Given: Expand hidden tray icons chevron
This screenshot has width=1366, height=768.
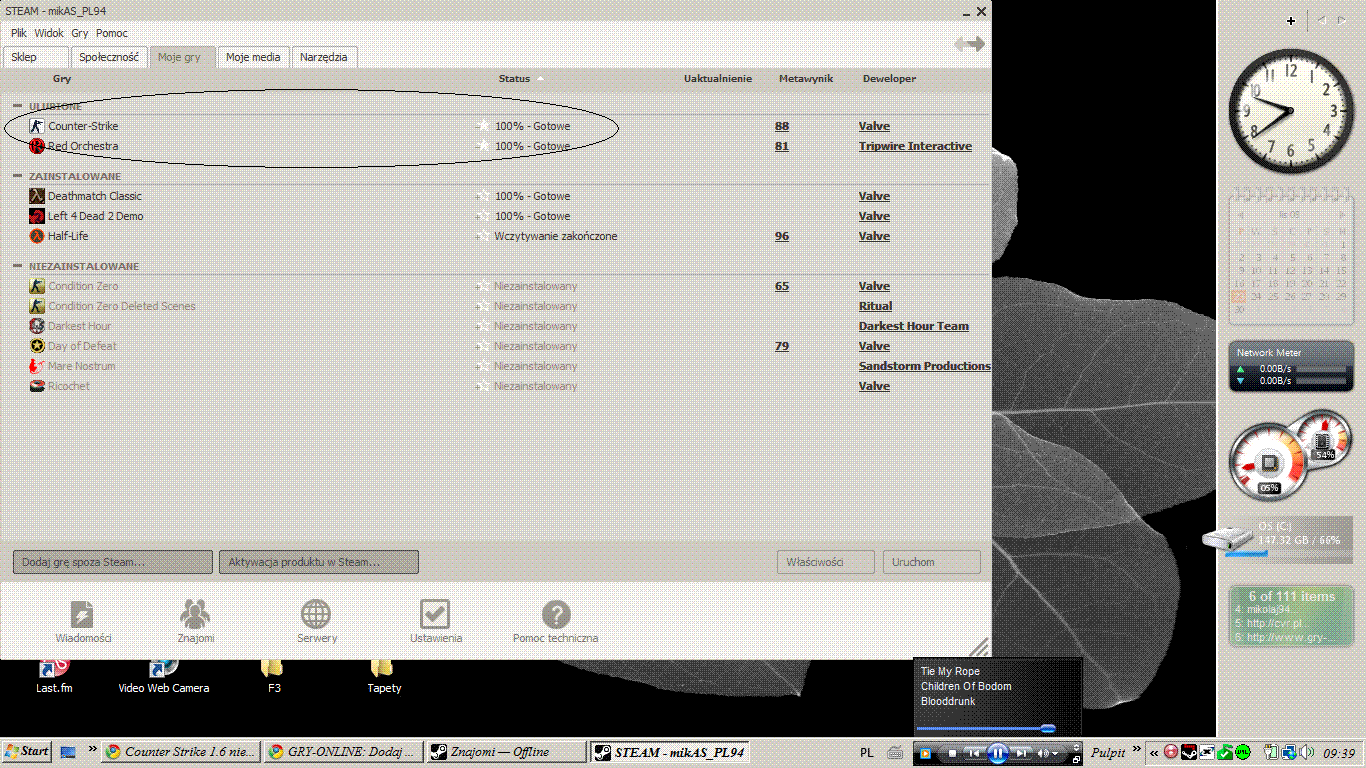Looking at the screenshot, I should pyautogui.click(x=1153, y=752).
